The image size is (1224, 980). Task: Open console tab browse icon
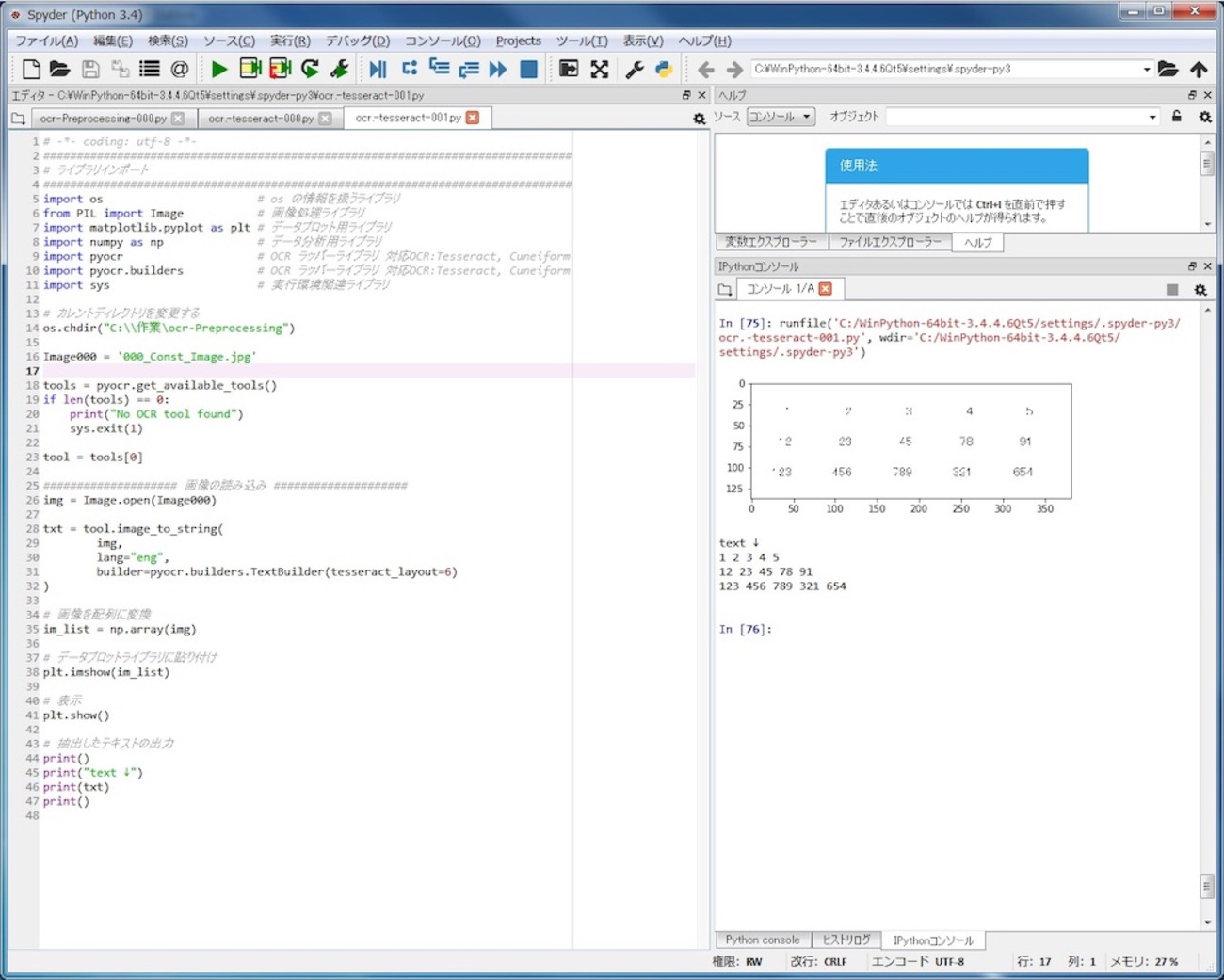click(724, 289)
